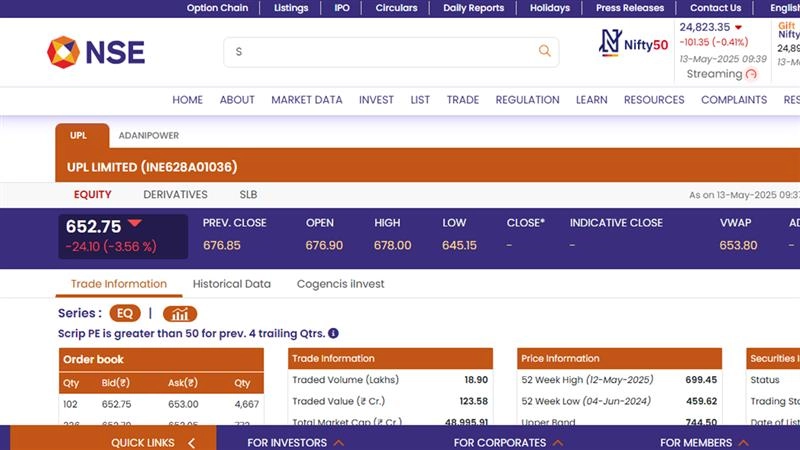Click the Nifty50 index logo
Screen dimensions: 800x450
click(x=633, y=43)
